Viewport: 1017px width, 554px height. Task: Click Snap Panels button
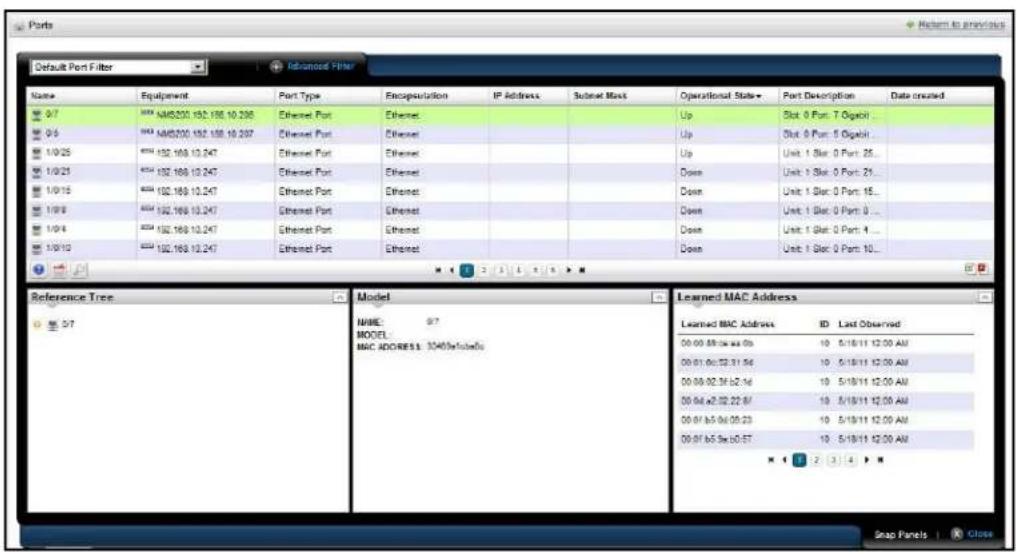(x=900, y=535)
